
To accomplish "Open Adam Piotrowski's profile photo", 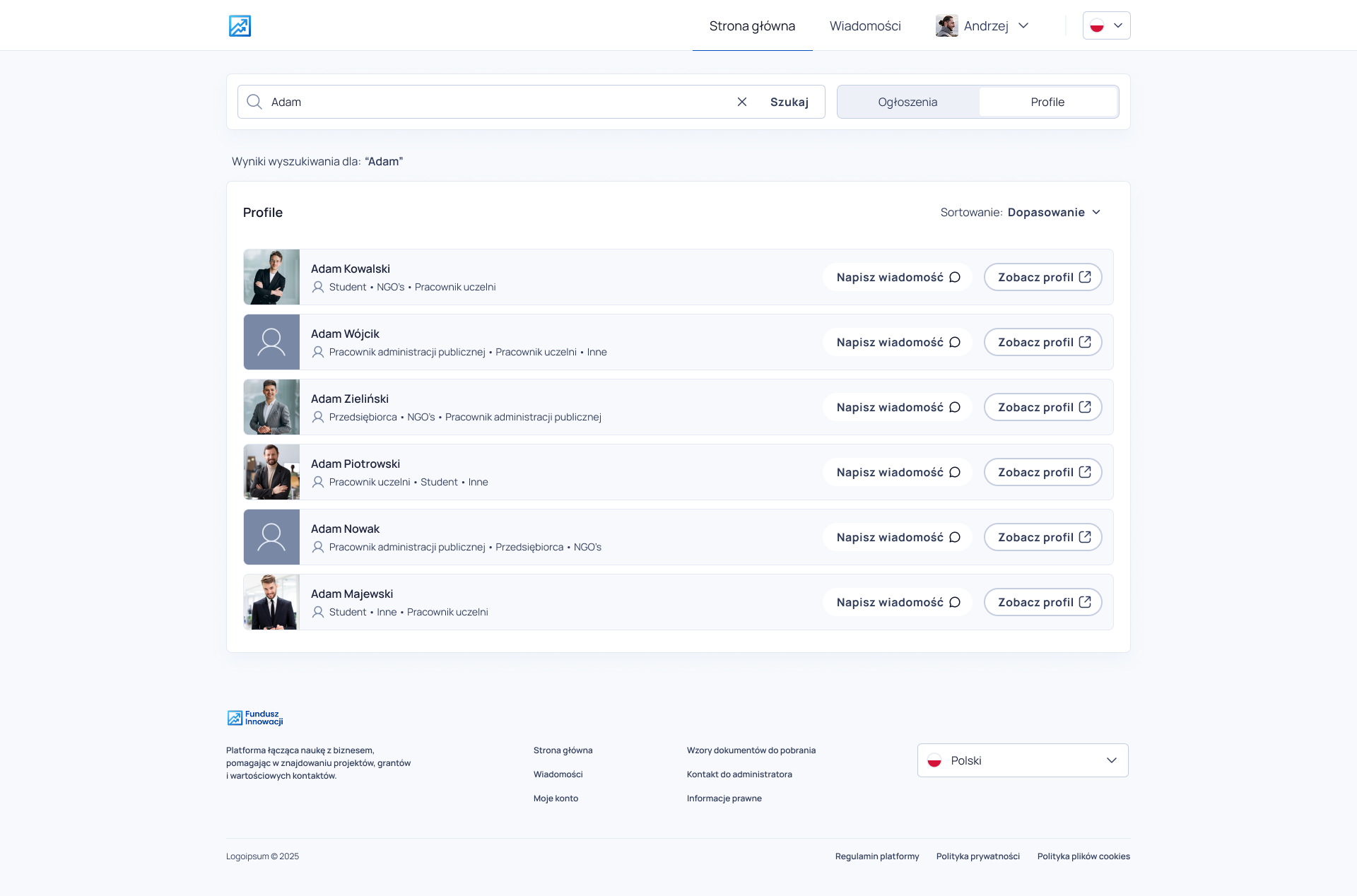I will click(x=271, y=472).
